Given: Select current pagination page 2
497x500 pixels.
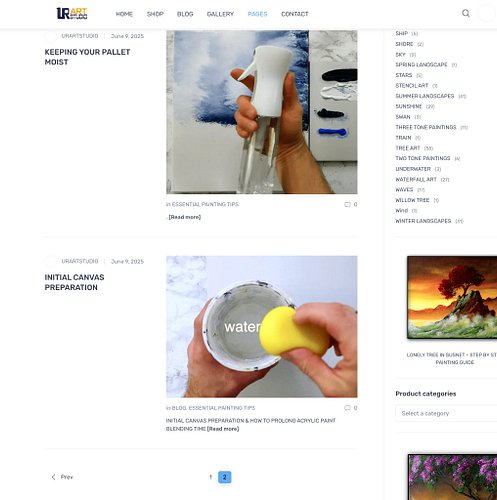Looking at the screenshot, I should click(x=225, y=477).
